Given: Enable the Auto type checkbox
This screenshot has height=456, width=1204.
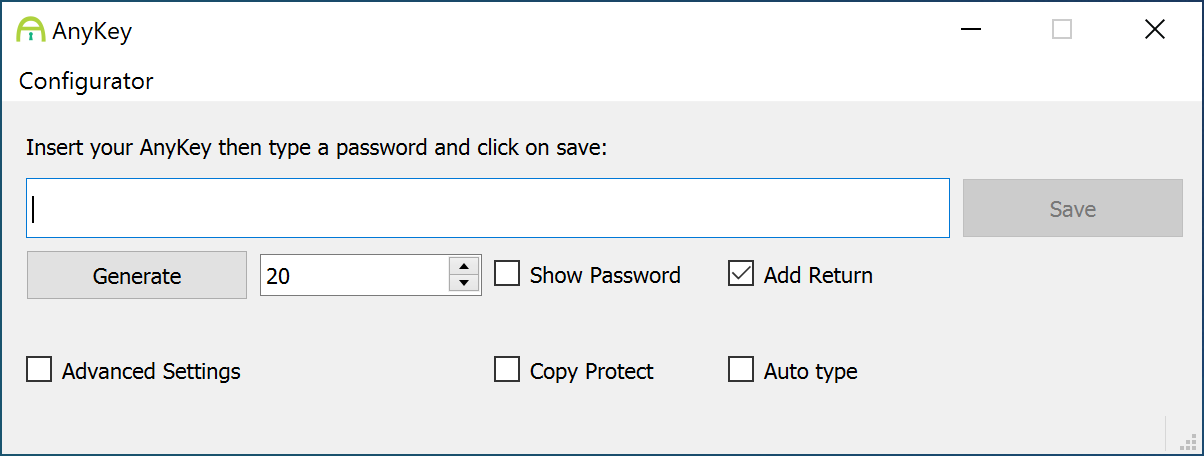Looking at the screenshot, I should 741,370.
